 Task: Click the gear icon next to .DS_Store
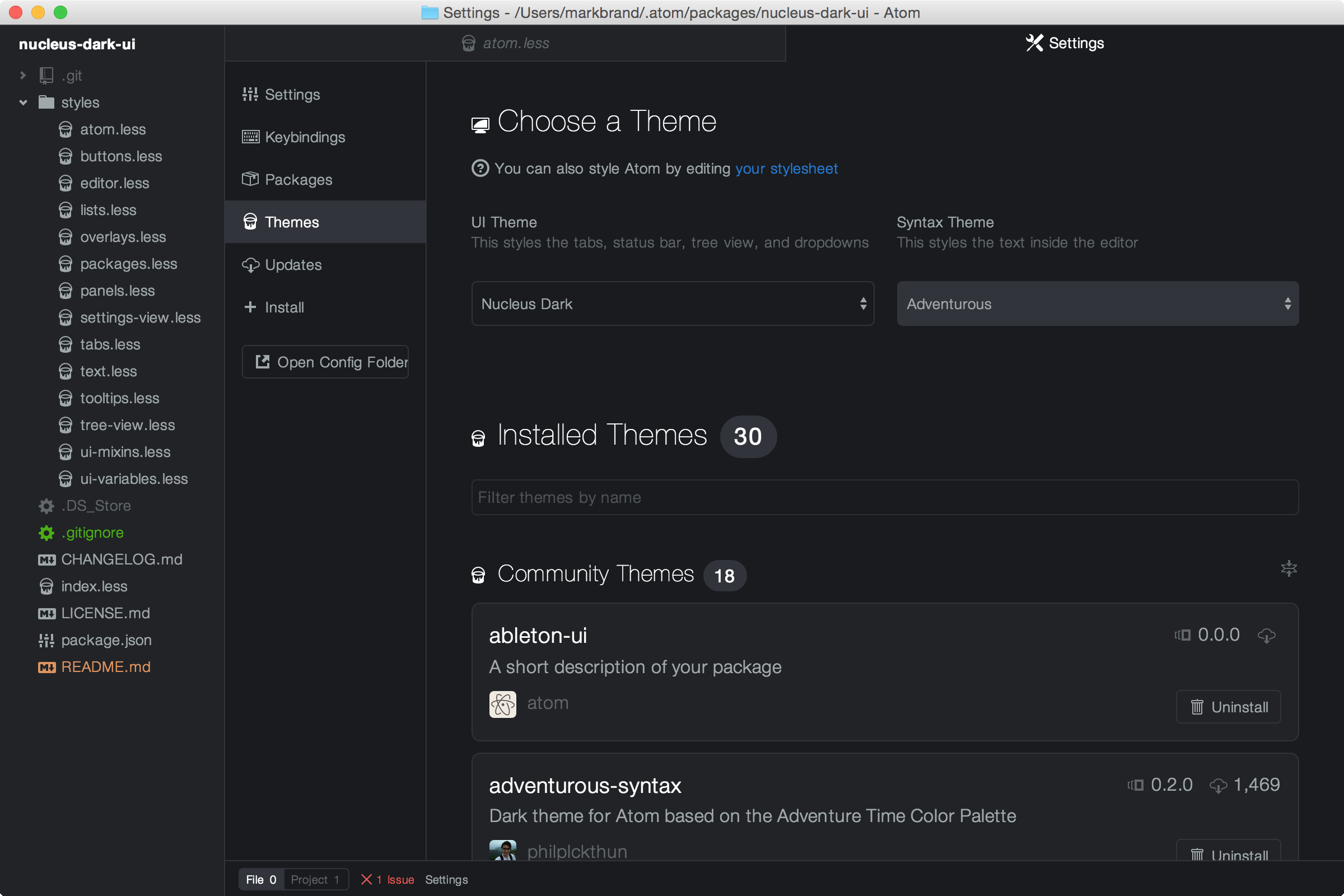46,506
